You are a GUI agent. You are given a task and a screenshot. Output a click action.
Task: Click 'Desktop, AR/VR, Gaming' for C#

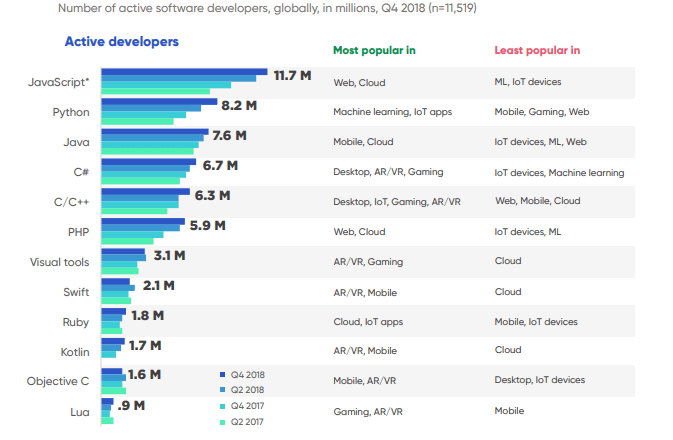[x=388, y=172]
